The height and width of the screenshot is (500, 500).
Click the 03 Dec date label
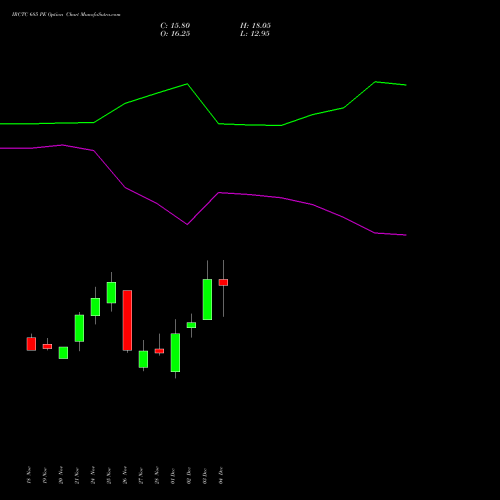point(205,475)
